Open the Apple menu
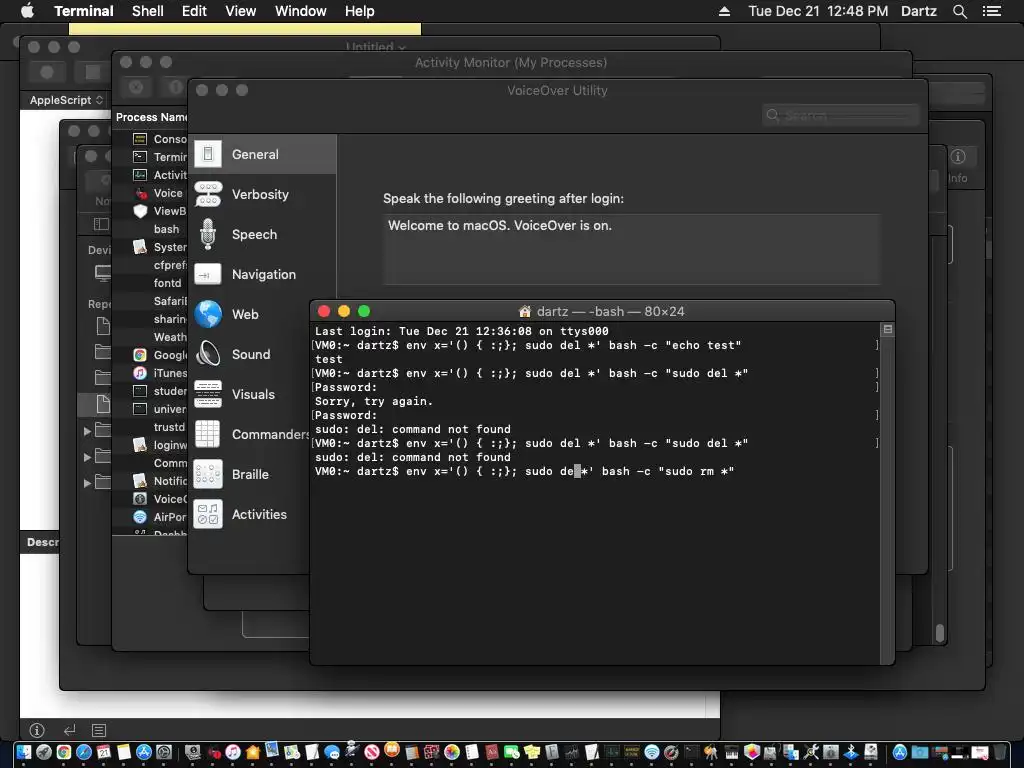1024x768 pixels. pyautogui.click(x=27, y=11)
